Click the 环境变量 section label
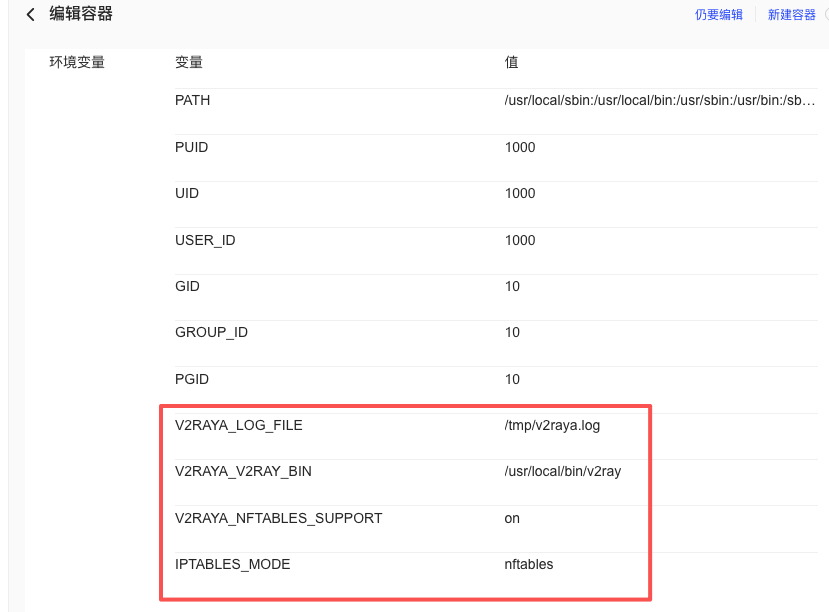The width and height of the screenshot is (829, 612). [x=77, y=62]
